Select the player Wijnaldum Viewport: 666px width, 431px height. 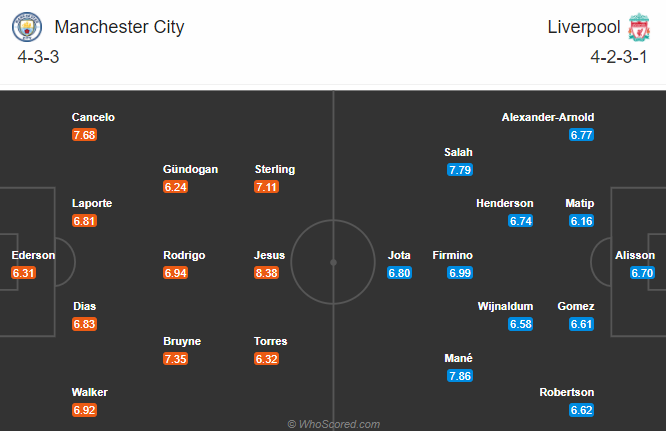pos(505,306)
